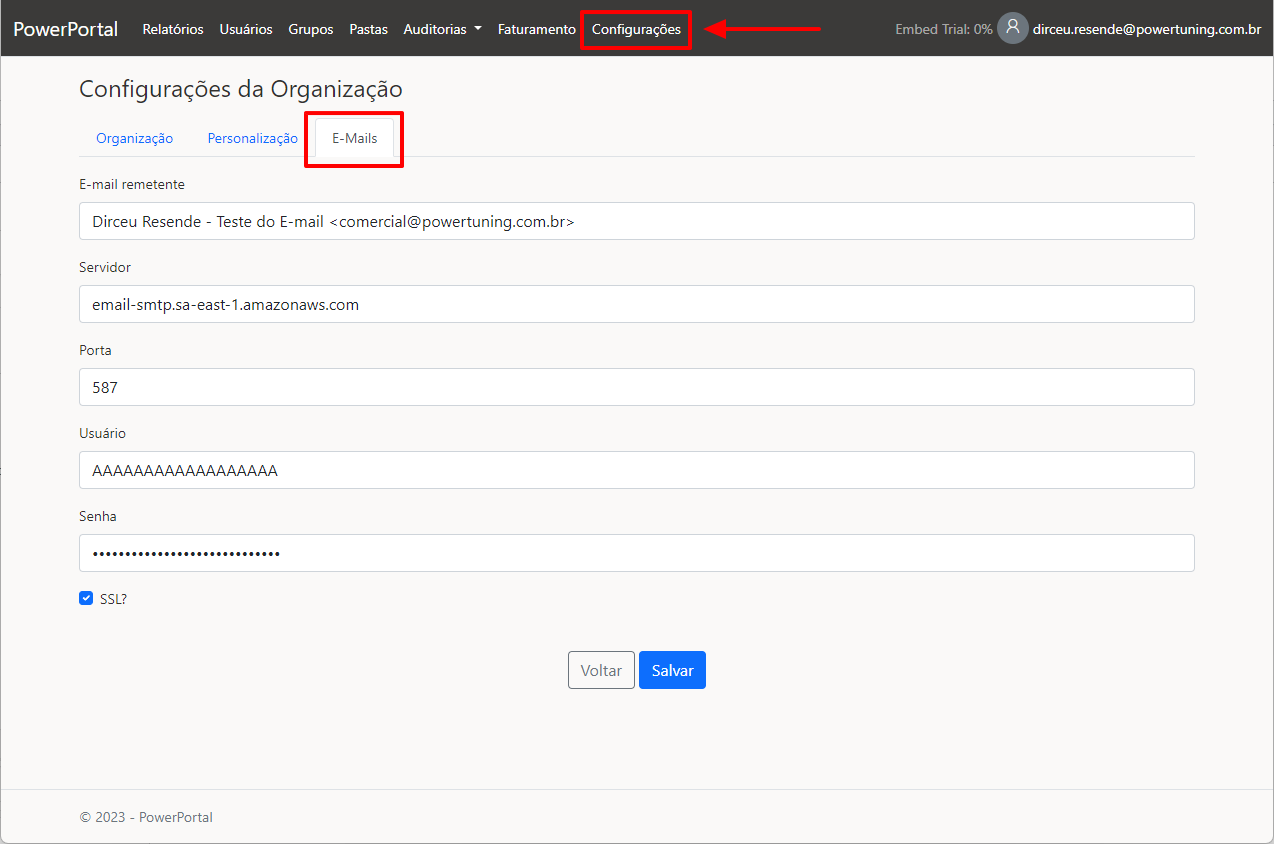Viewport: 1274px width, 844px height.
Task: Click into the Porta field
Action: click(x=636, y=387)
